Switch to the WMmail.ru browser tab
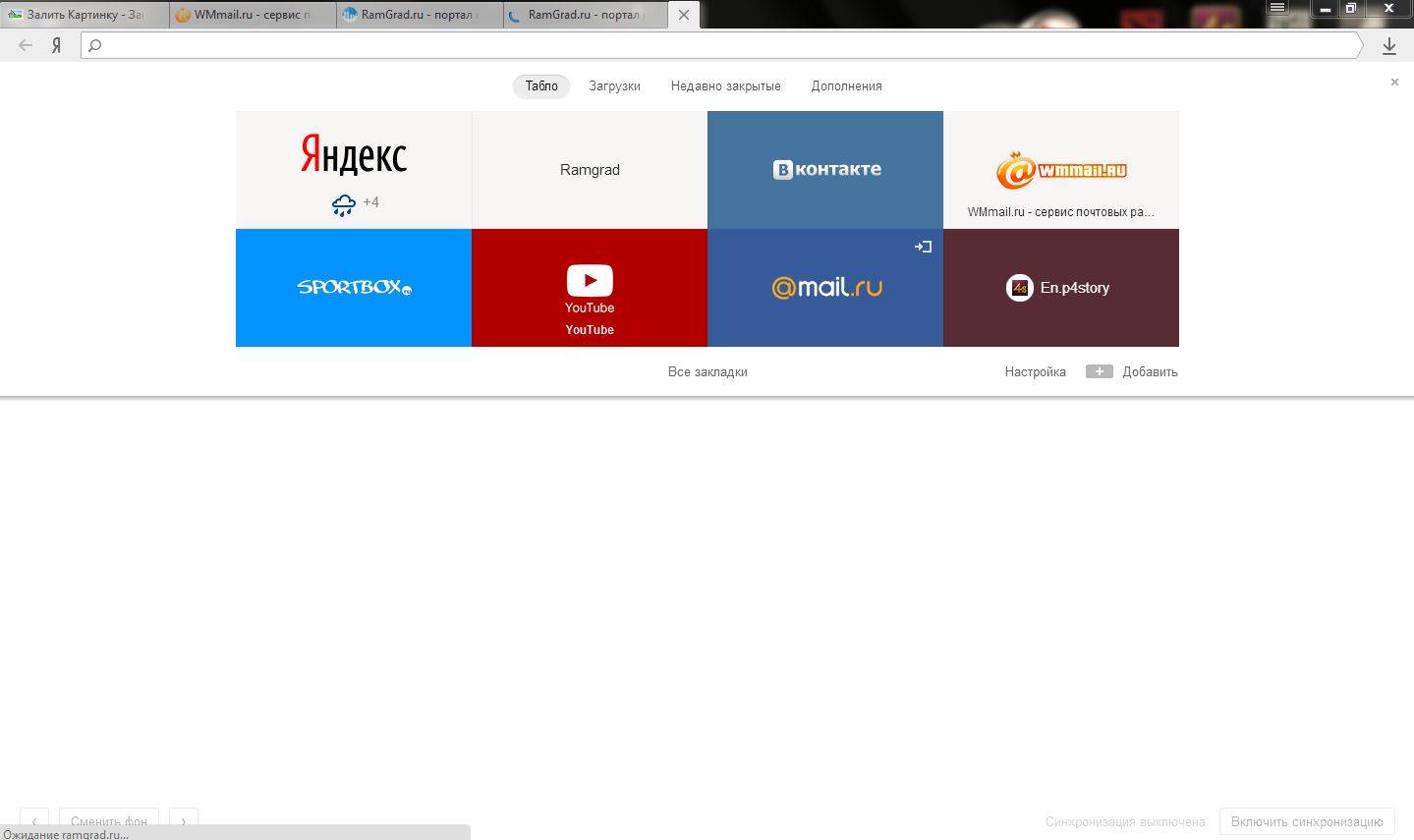Image resolution: width=1414 pixels, height=840 pixels. [253, 15]
